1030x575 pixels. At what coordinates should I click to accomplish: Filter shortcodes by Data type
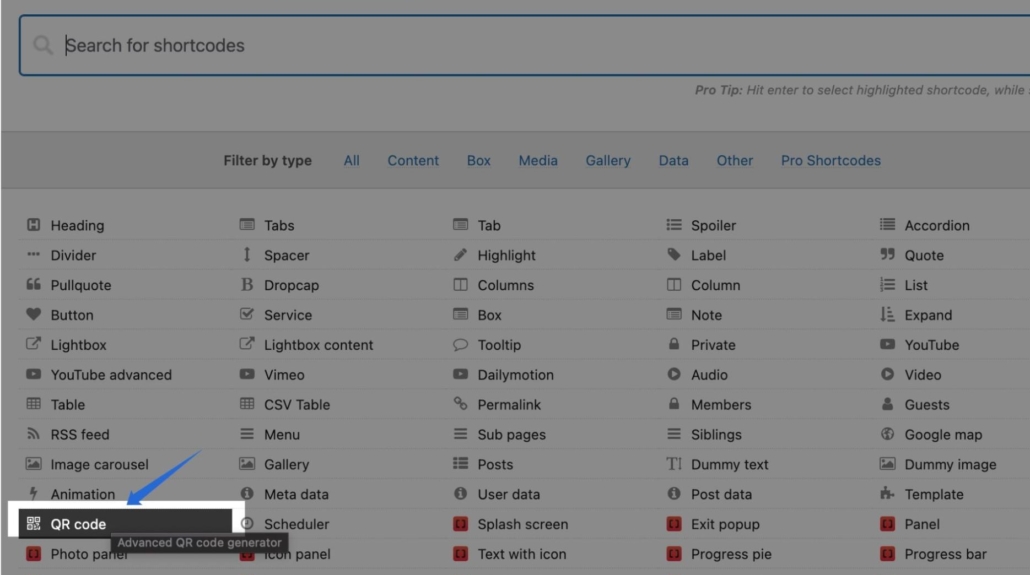[x=673, y=160]
